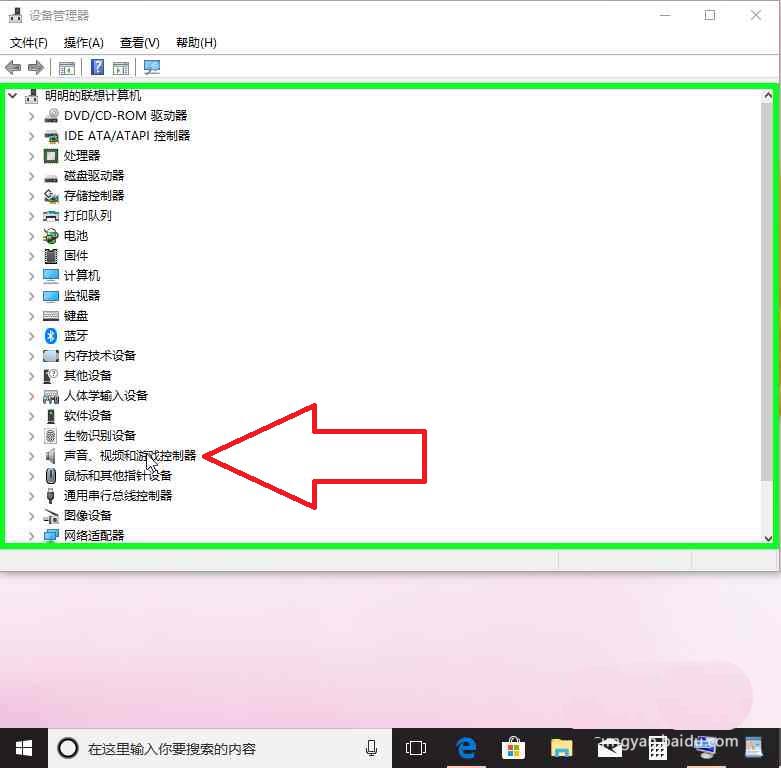Click the blue question mark Help icon
Screen dimensions: 781x768
[x=97, y=67]
